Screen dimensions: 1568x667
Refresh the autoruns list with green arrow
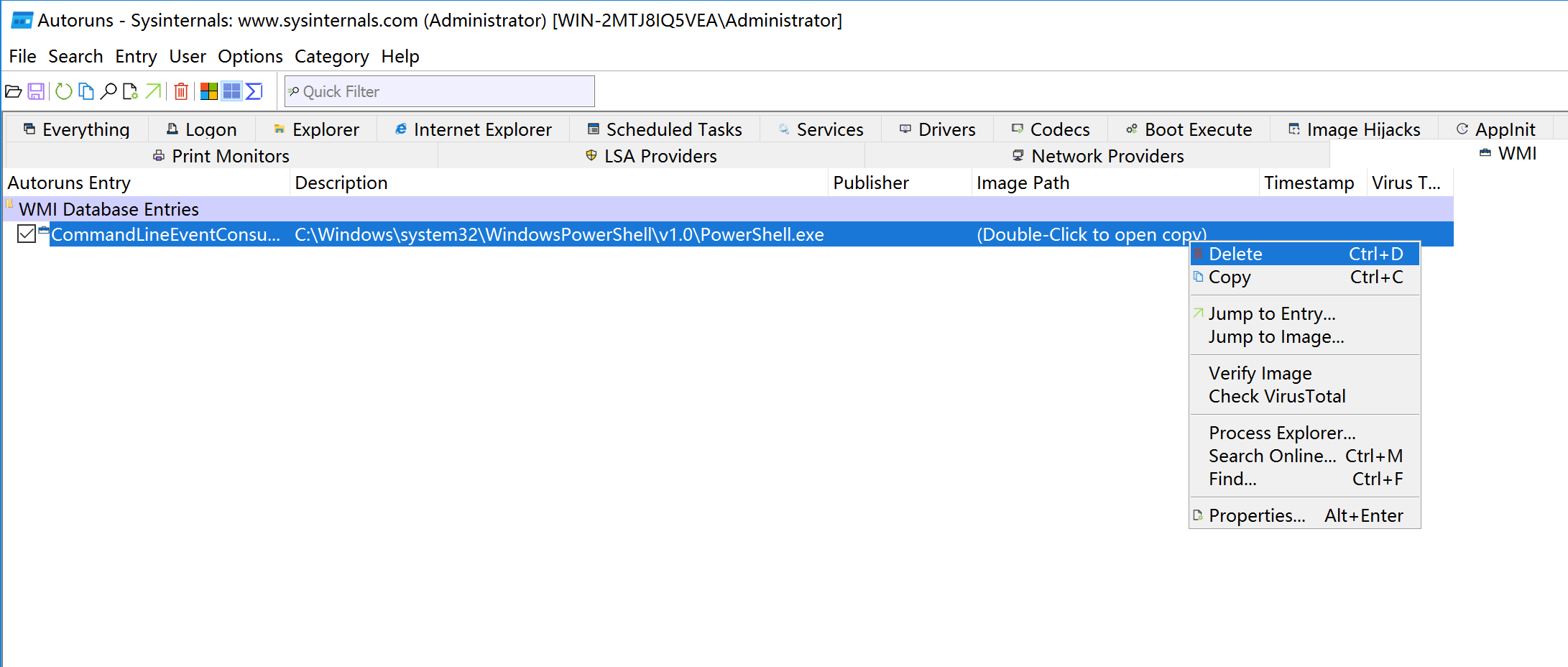[x=64, y=91]
